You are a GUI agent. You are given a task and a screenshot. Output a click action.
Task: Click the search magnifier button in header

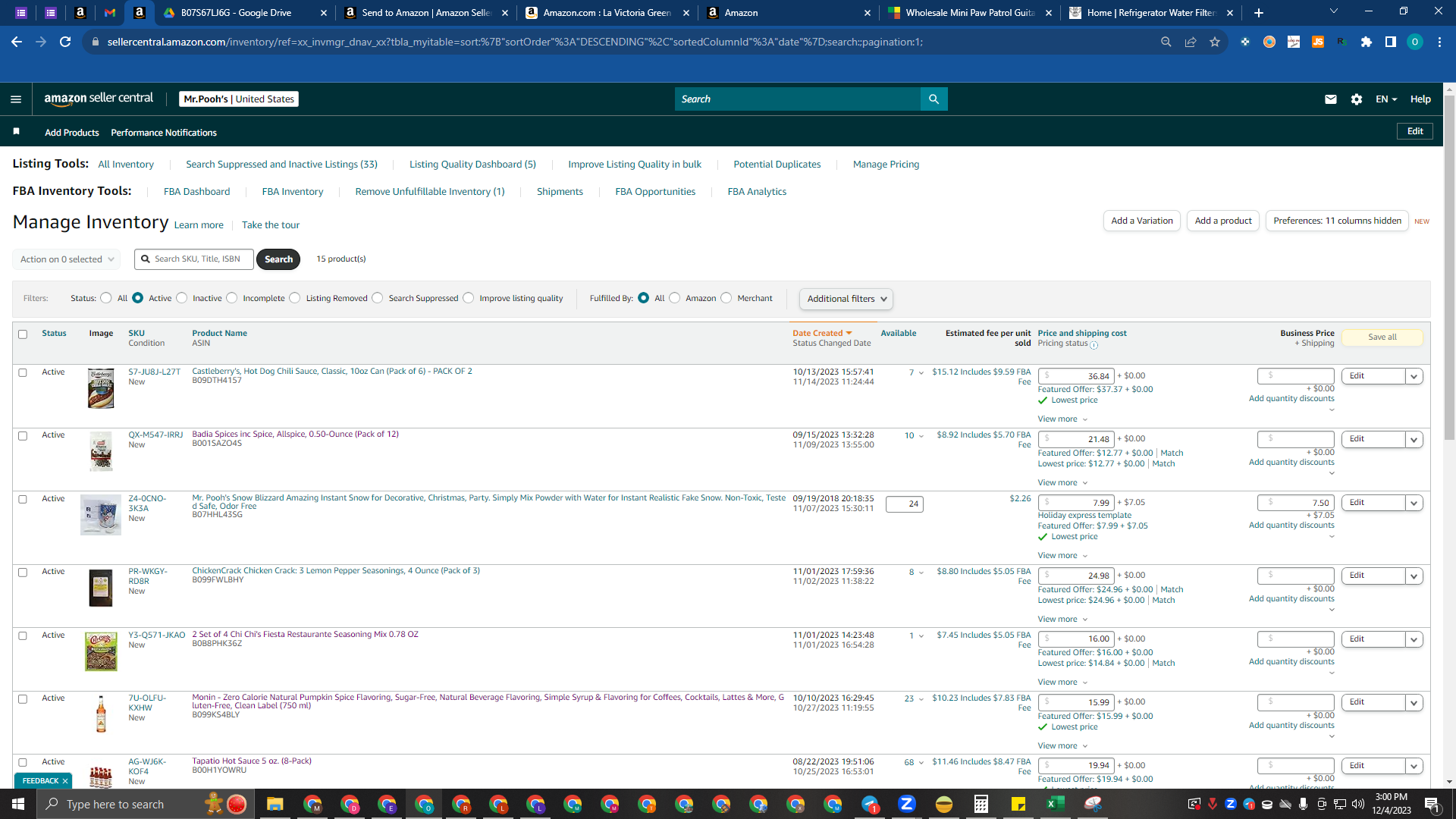pyautogui.click(x=934, y=99)
